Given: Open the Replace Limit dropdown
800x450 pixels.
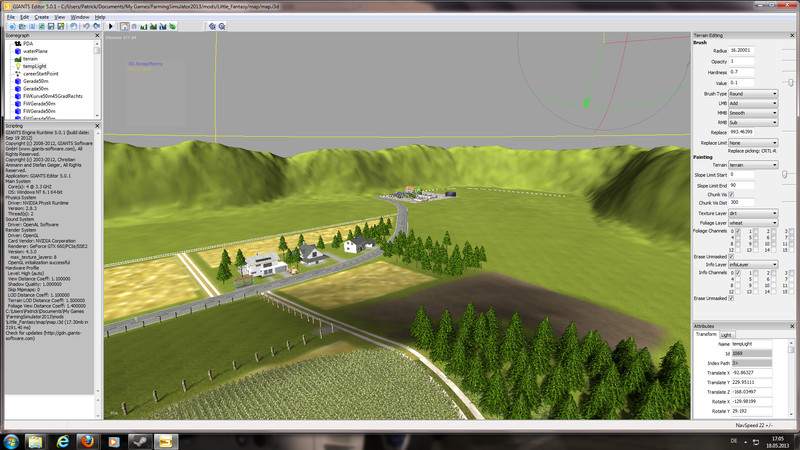Looking at the screenshot, I should tap(753, 143).
